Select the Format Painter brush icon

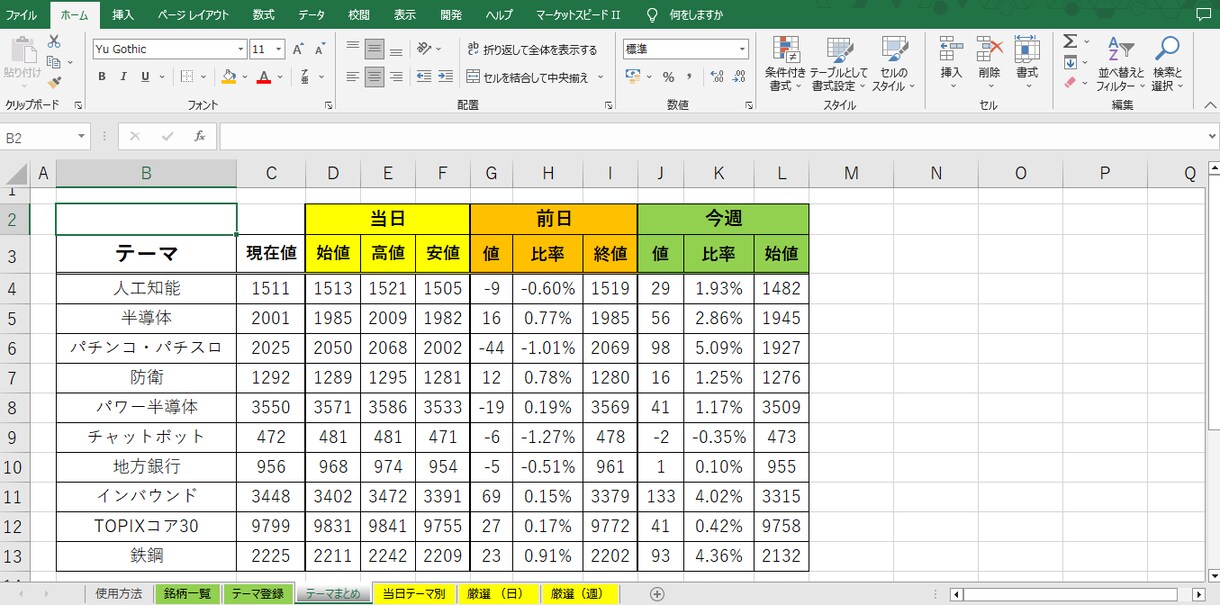[x=54, y=83]
